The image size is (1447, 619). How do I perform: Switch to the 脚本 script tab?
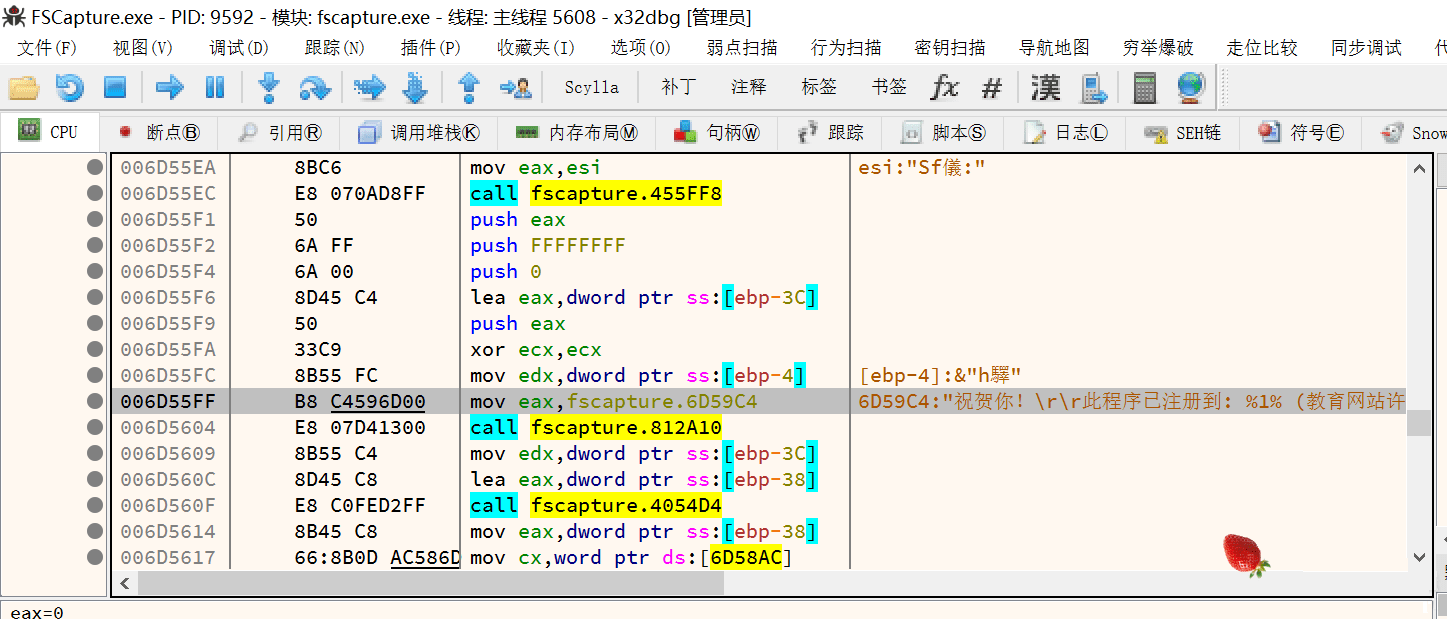click(944, 132)
